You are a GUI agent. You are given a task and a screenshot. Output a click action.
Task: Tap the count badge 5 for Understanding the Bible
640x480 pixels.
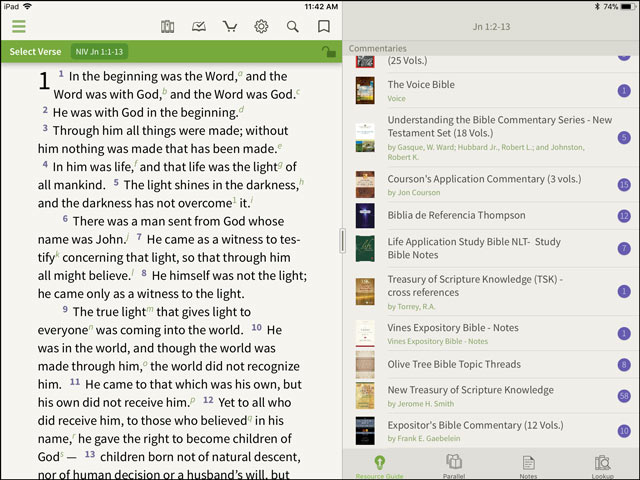pyautogui.click(x=624, y=138)
